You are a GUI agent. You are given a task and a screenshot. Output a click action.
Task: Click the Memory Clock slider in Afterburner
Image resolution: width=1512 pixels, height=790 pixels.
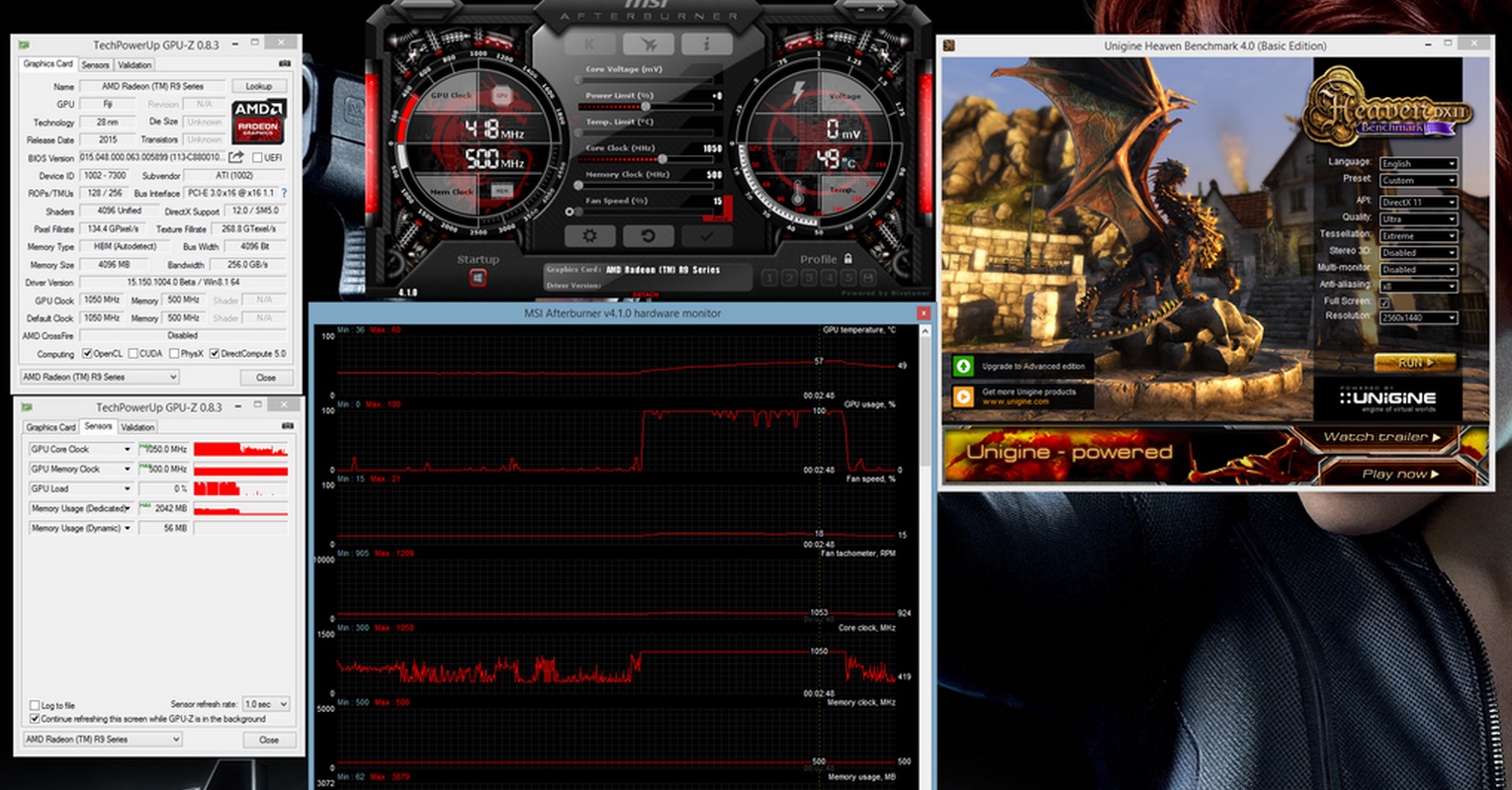646,185
